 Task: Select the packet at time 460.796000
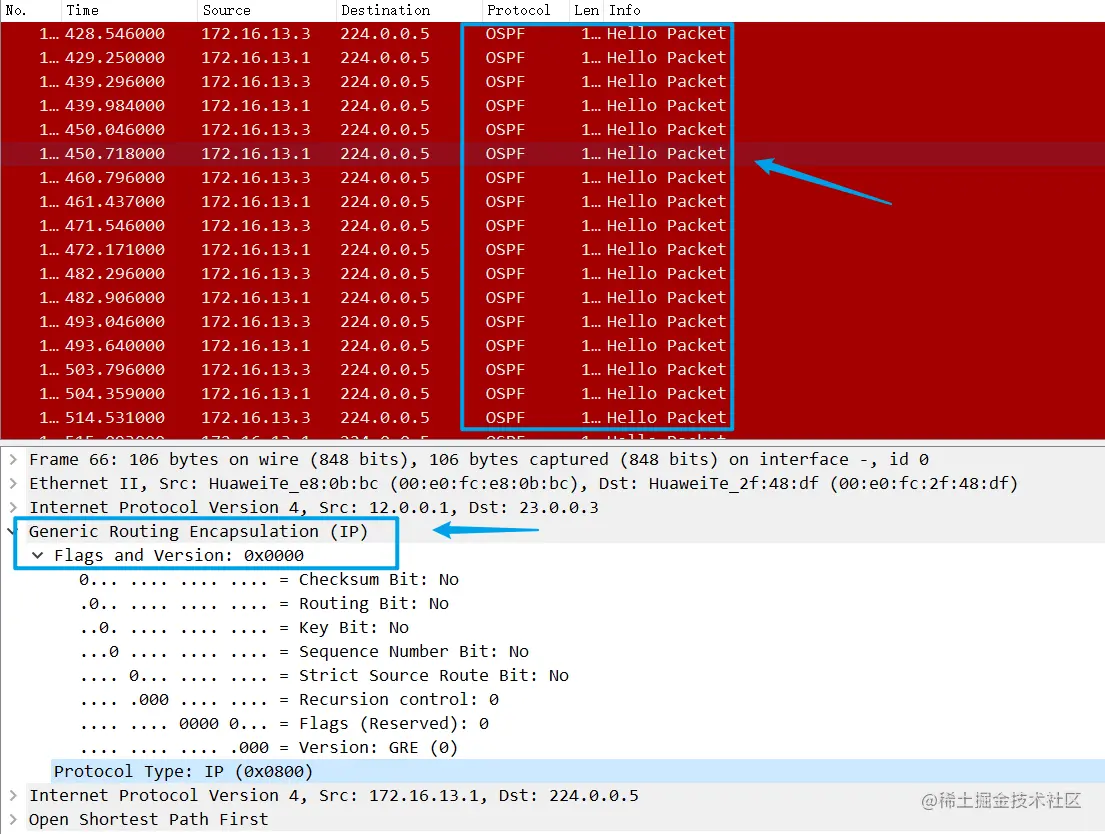pos(552,178)
